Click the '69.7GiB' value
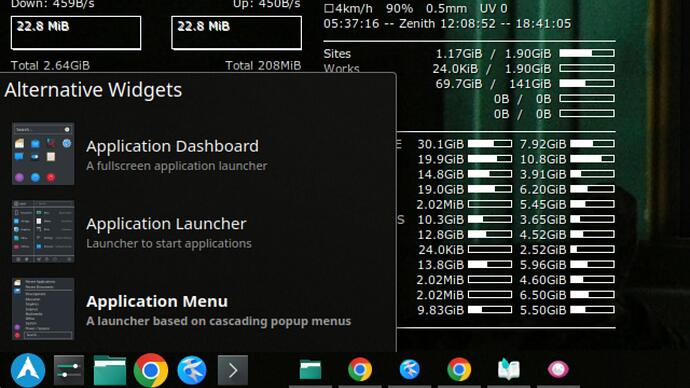 pyautogui.click(x=459, y=84)
